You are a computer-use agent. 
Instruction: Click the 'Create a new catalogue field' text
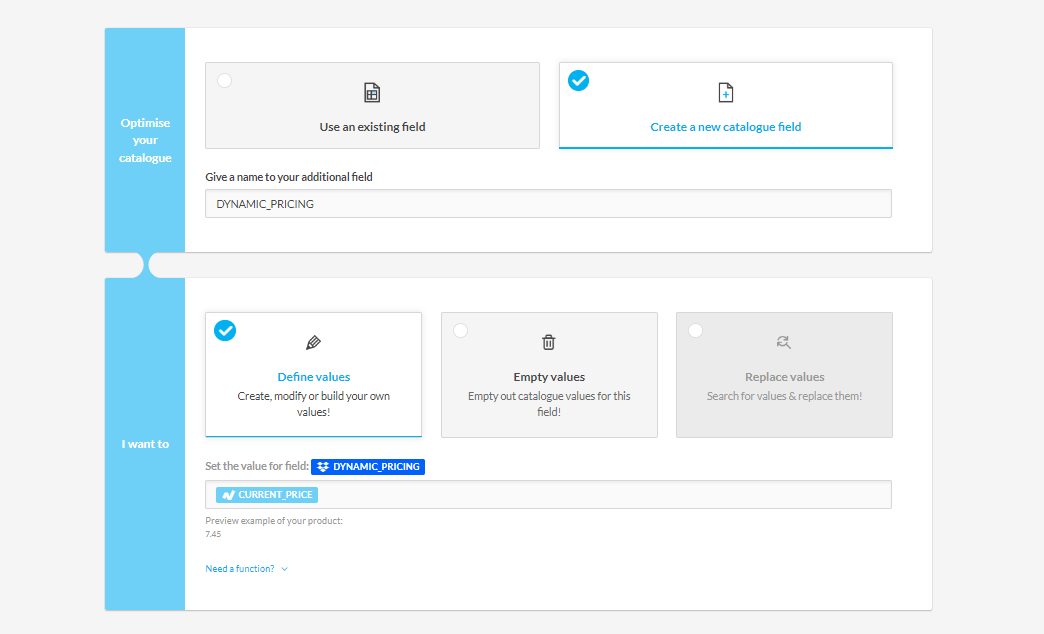tap(726, 127)
